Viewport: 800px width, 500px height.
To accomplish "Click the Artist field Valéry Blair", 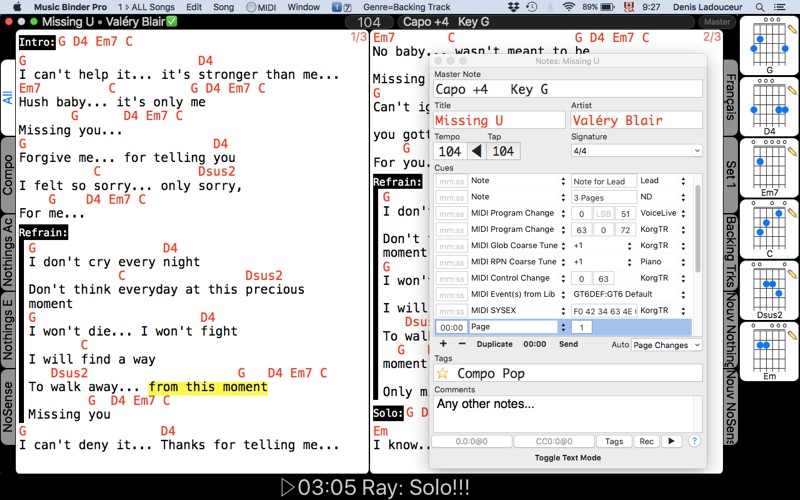I will [x=636, y=120].
